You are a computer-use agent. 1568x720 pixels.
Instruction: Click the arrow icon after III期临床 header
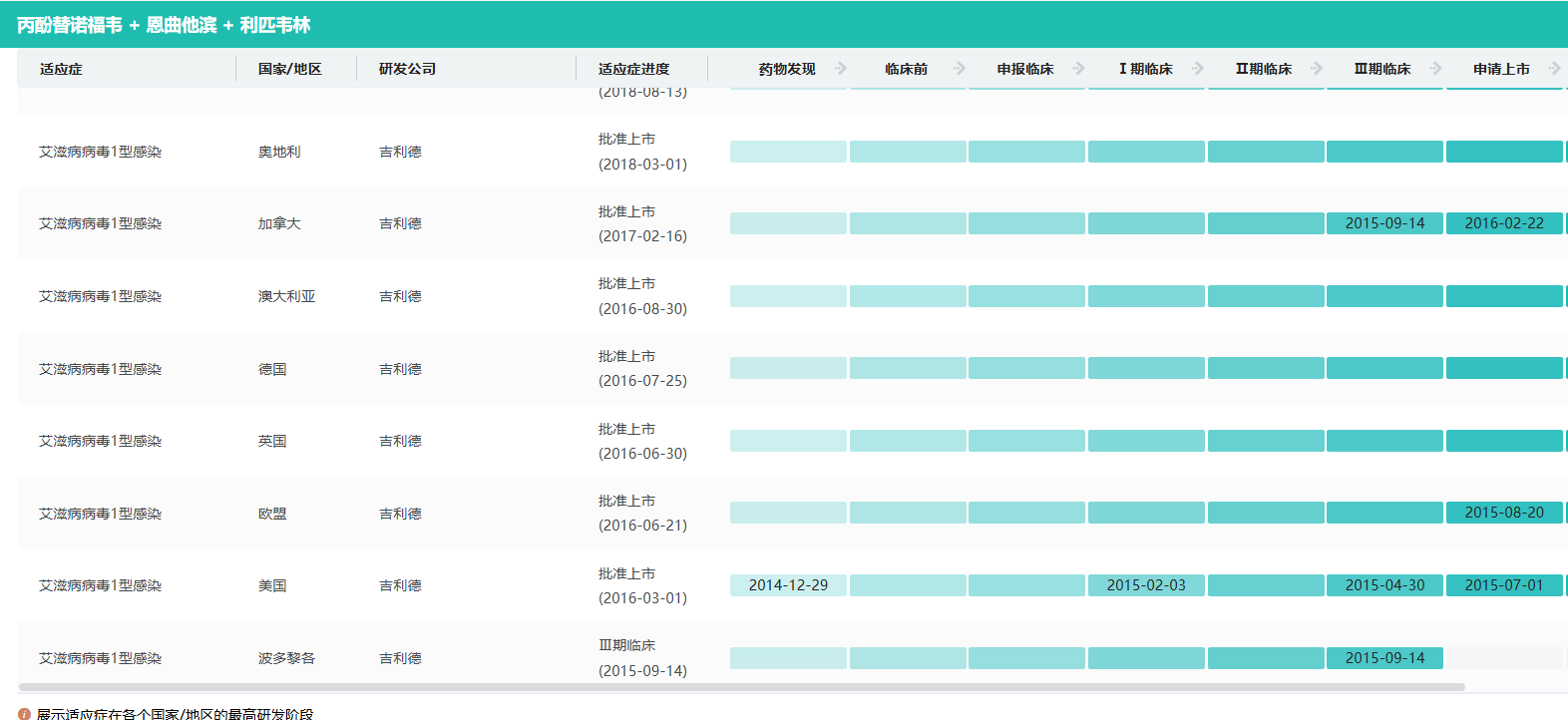(1436, 69)
